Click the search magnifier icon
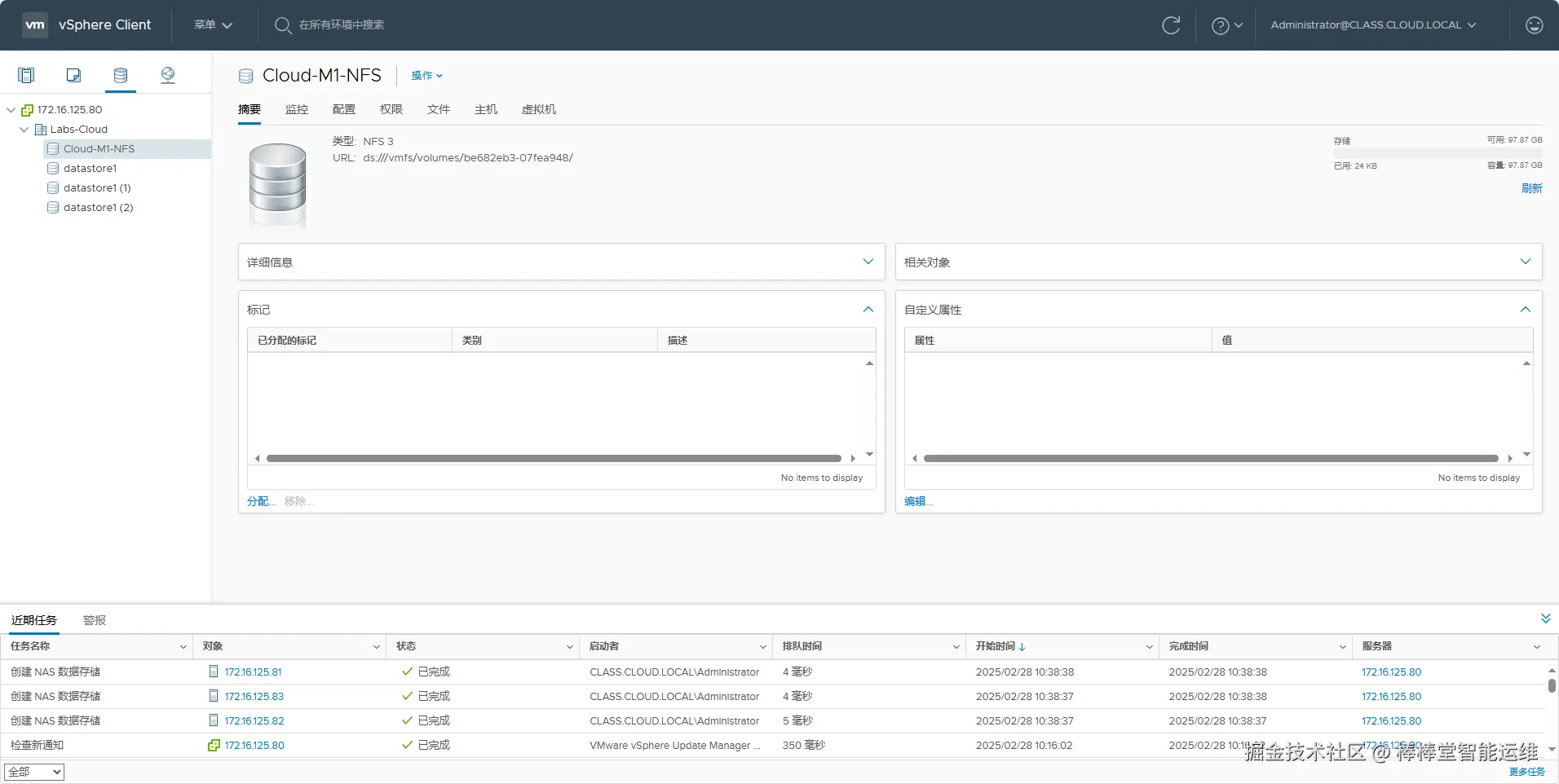Image resolution: width=1559 pixels, height=784 pixels. (283, 25)
